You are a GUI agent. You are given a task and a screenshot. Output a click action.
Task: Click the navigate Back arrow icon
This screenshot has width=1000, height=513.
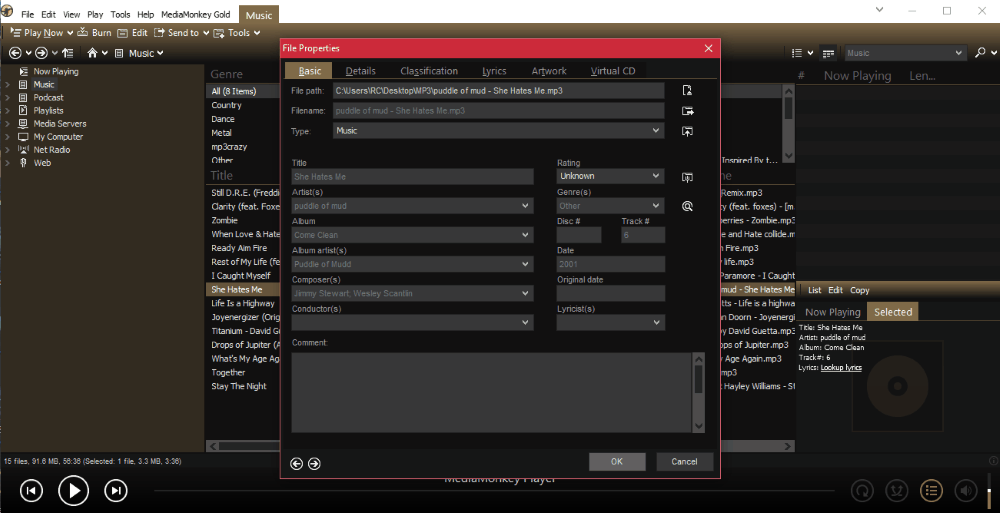pyautogui.click(x=15, y=53)
